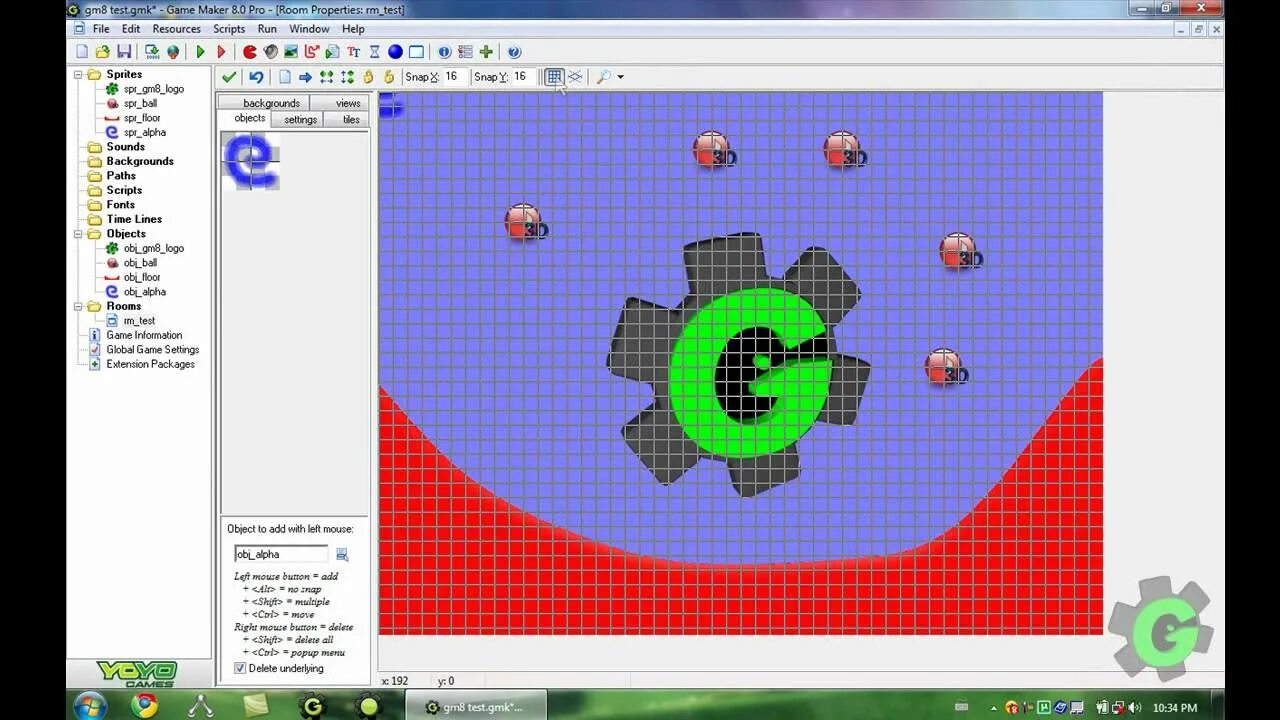Launch Chrome from the taskbar
1280x720 pixels.
pyautogui.click(x=145, y=706)
